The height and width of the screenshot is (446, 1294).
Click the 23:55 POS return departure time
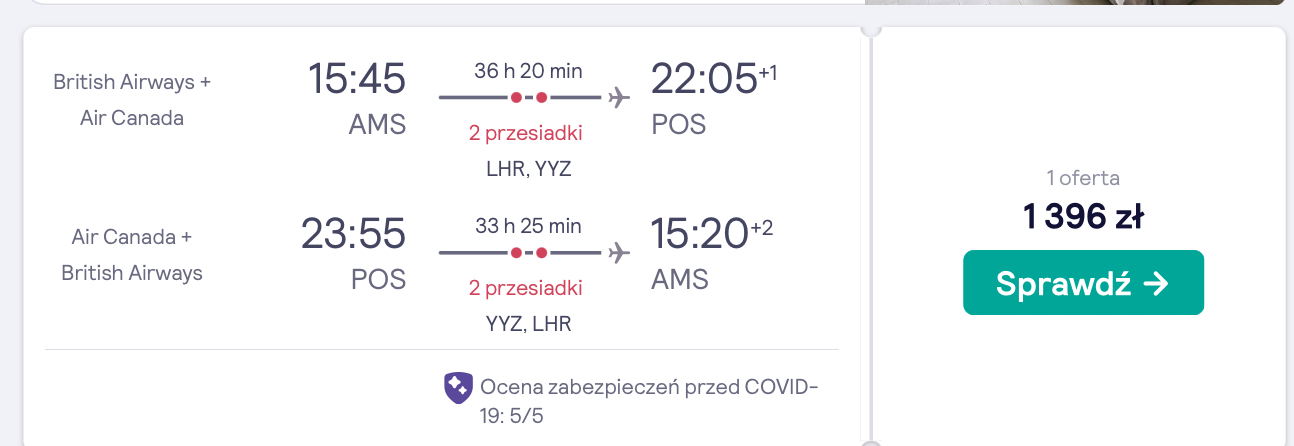click(354, 234)
